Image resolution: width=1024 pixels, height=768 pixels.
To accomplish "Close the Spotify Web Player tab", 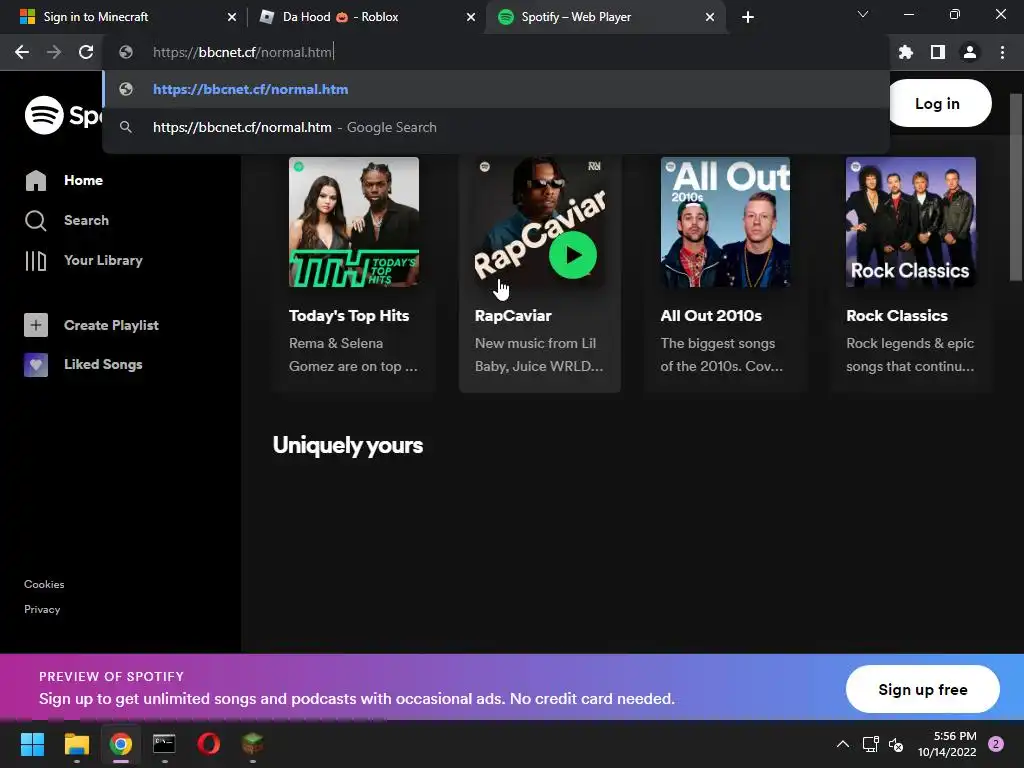I will (x=710, y=17).
